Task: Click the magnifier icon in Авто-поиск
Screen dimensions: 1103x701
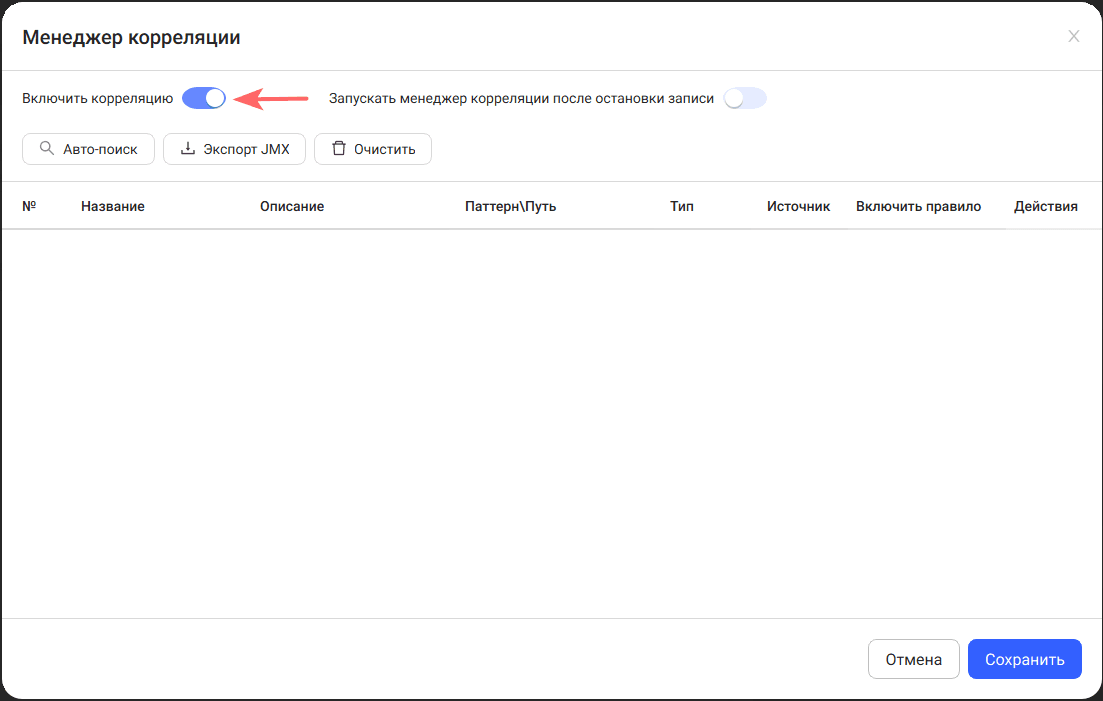Action: (46, 148)
